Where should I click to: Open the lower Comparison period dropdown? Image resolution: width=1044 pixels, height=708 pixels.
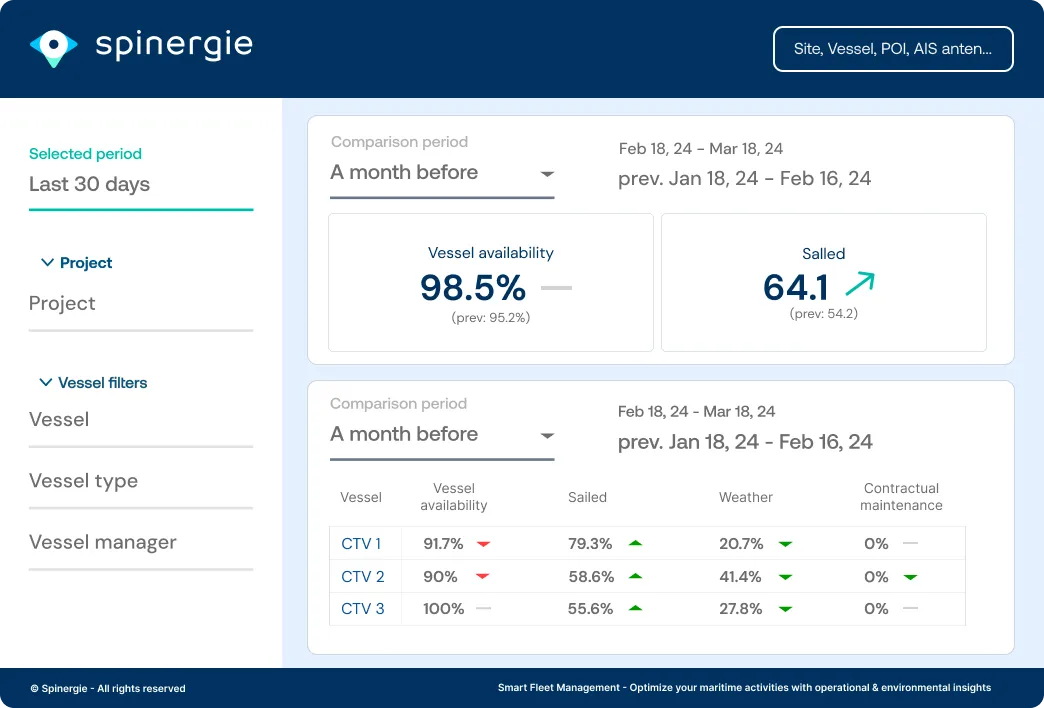click(442, 435)
